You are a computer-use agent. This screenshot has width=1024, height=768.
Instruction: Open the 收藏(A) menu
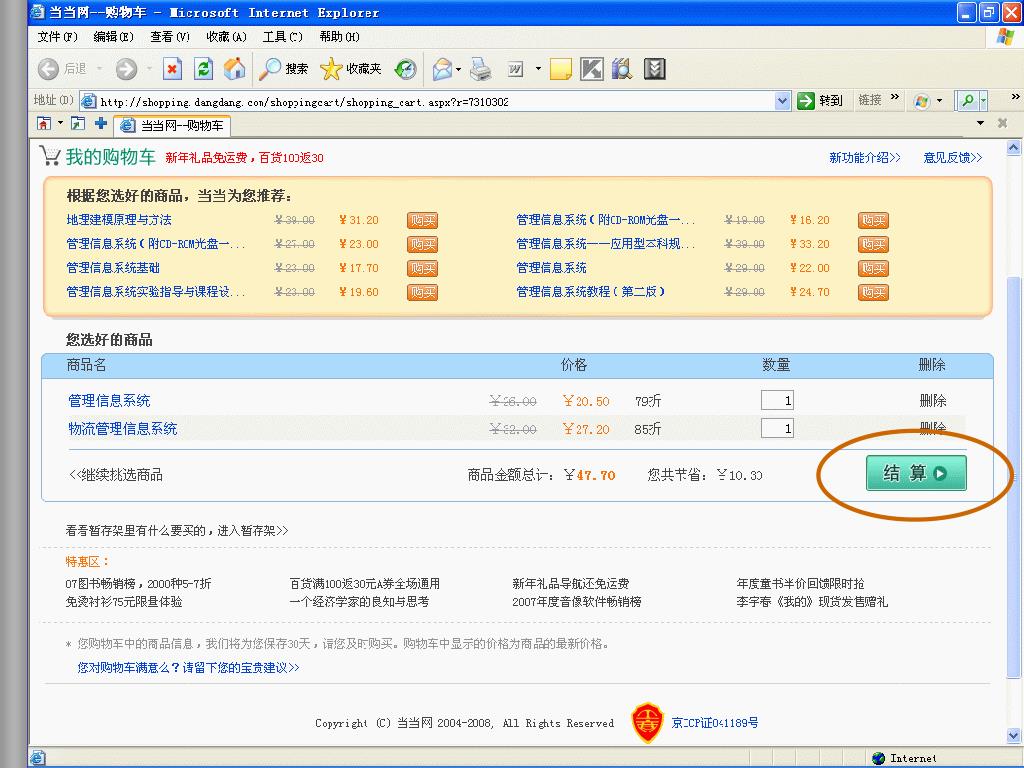[x=226, y=37]
